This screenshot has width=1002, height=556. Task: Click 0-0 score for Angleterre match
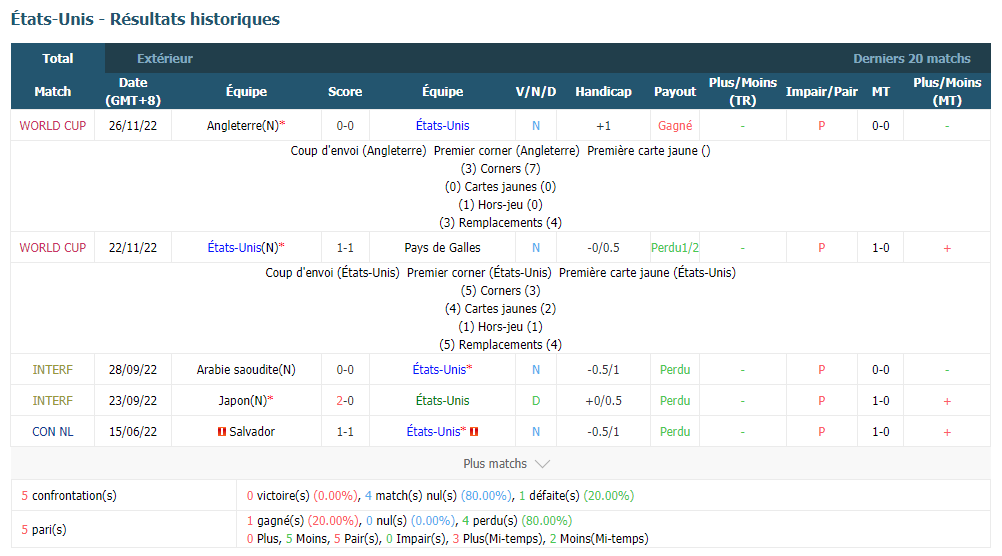345,126
